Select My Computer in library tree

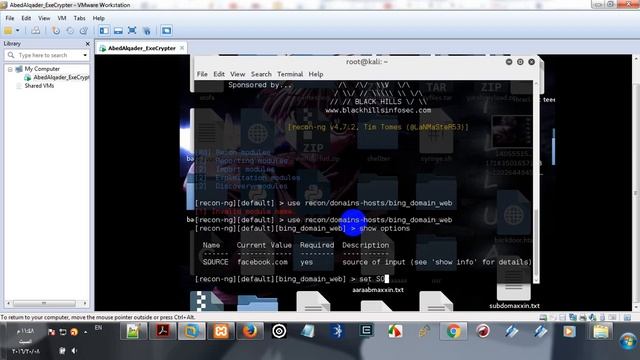[x=42, y=69]
